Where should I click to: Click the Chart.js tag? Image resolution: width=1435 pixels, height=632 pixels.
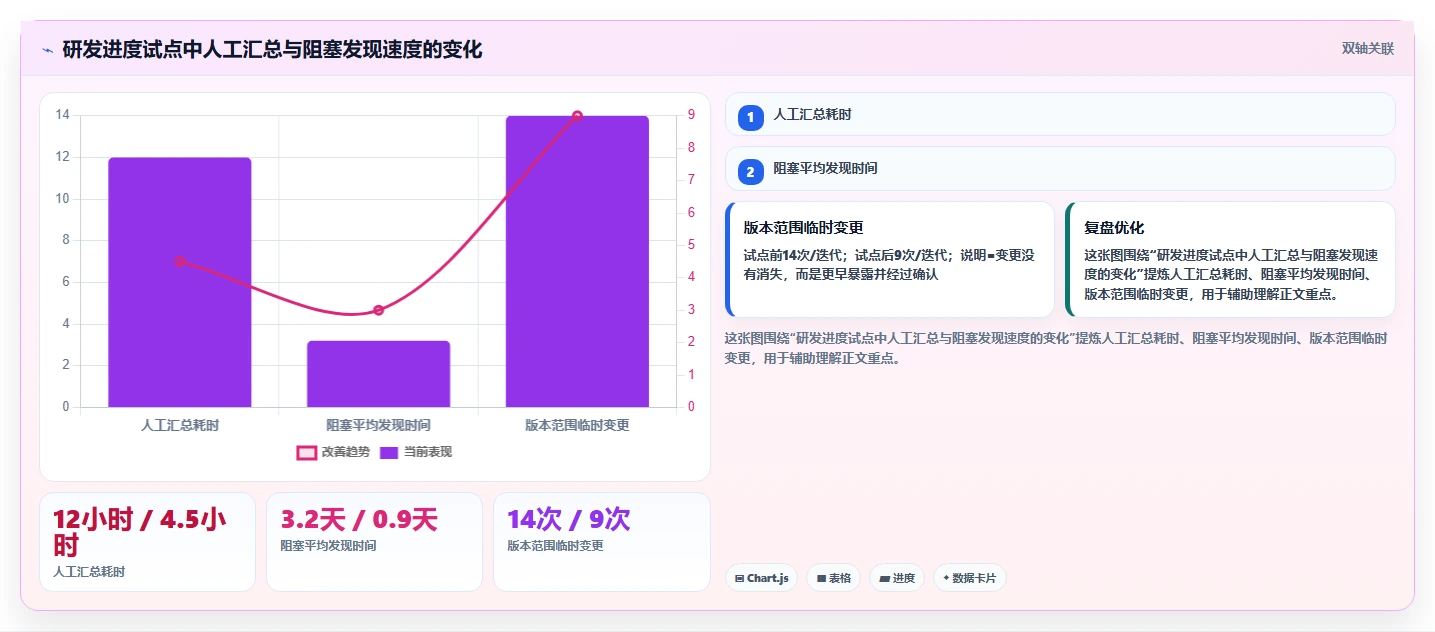pyautogui.click(x=761, y=578)
